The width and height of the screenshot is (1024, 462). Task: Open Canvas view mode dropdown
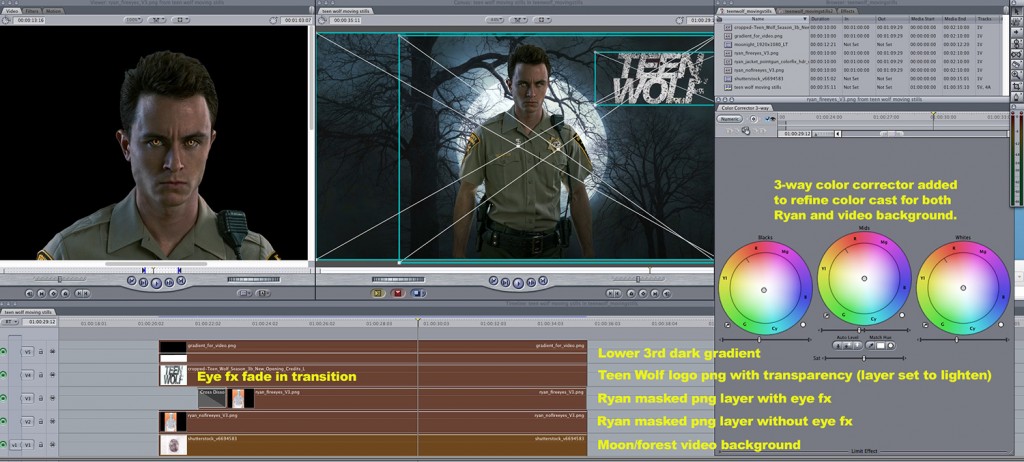(519, 20)
